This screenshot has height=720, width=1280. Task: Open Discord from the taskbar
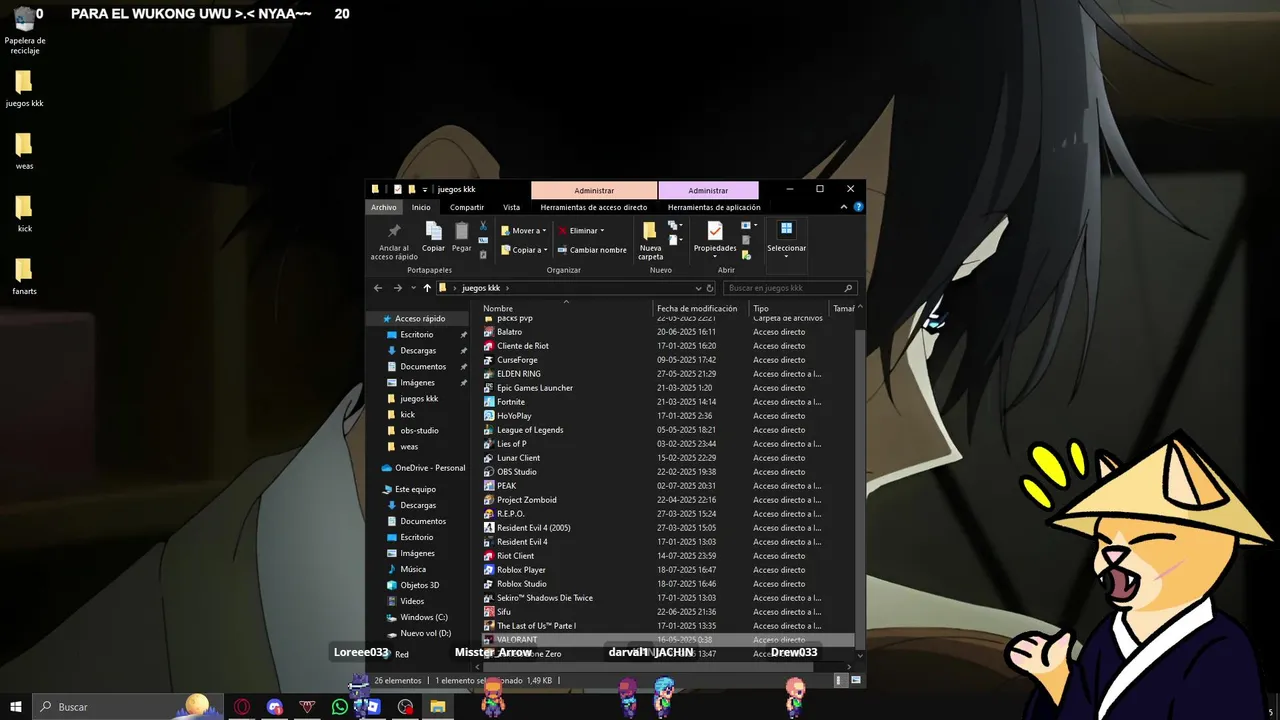[x=275, y=707]
